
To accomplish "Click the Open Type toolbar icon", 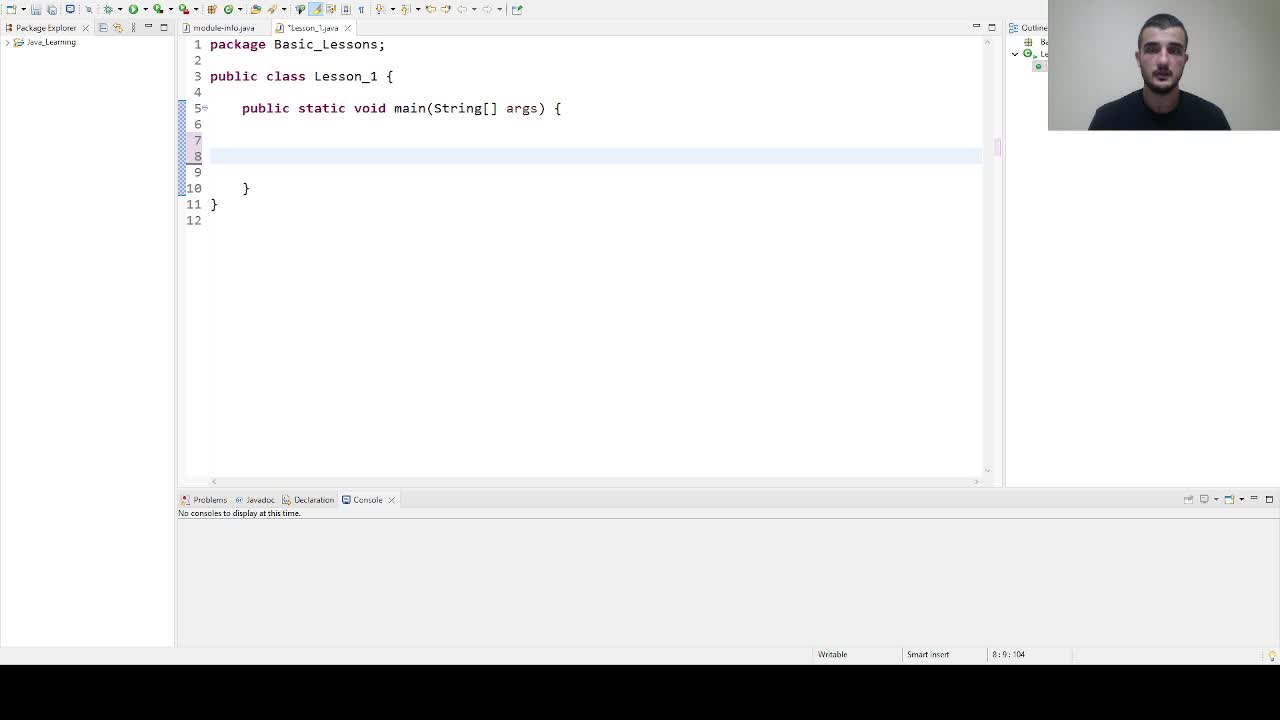I will tap(256, 9).
